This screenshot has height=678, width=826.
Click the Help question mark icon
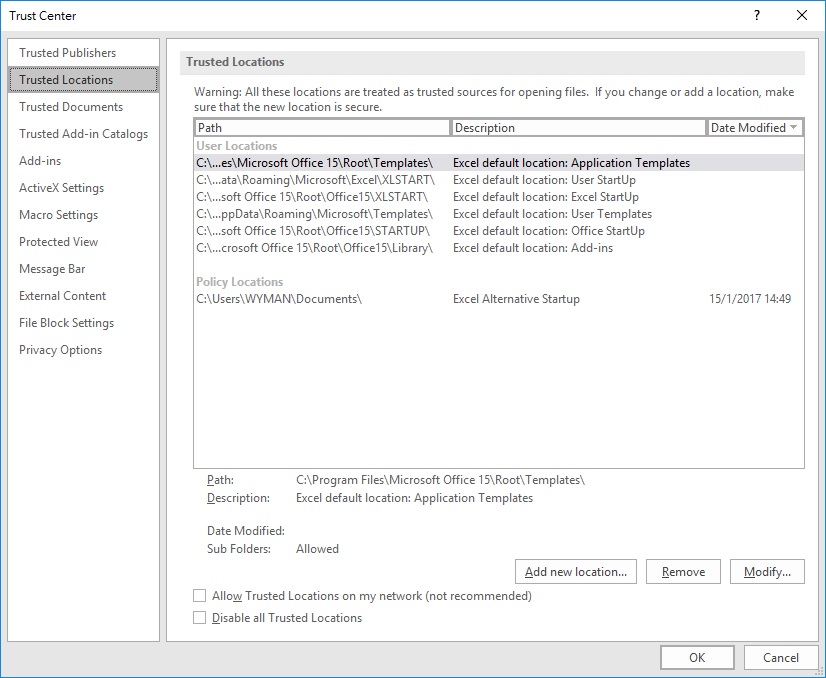758,16
